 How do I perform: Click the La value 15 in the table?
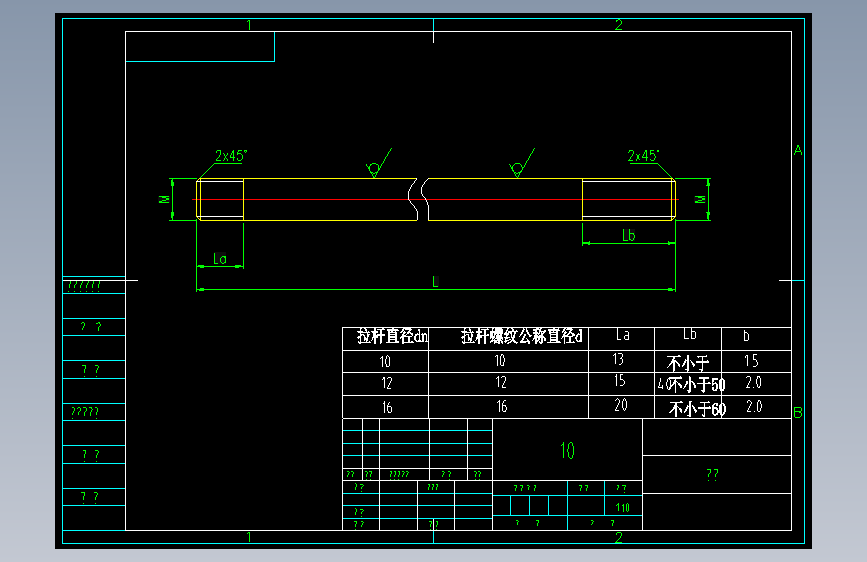(x=619, y=381)
